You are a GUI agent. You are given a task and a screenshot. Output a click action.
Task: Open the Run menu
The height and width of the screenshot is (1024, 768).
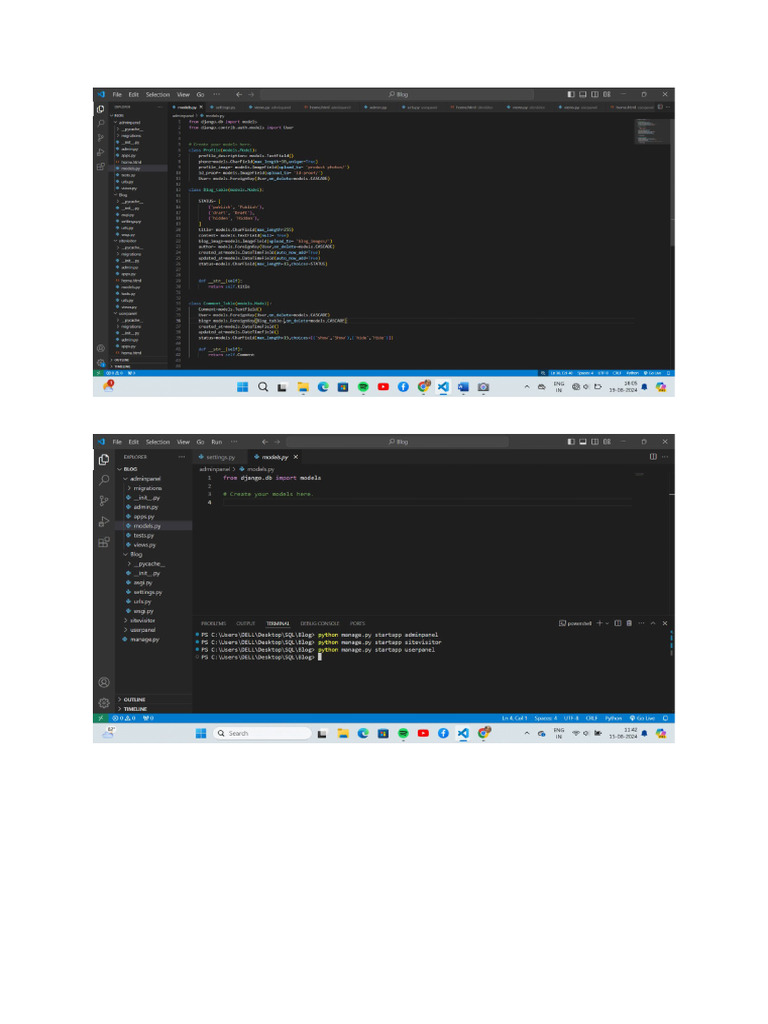[217, 442]
